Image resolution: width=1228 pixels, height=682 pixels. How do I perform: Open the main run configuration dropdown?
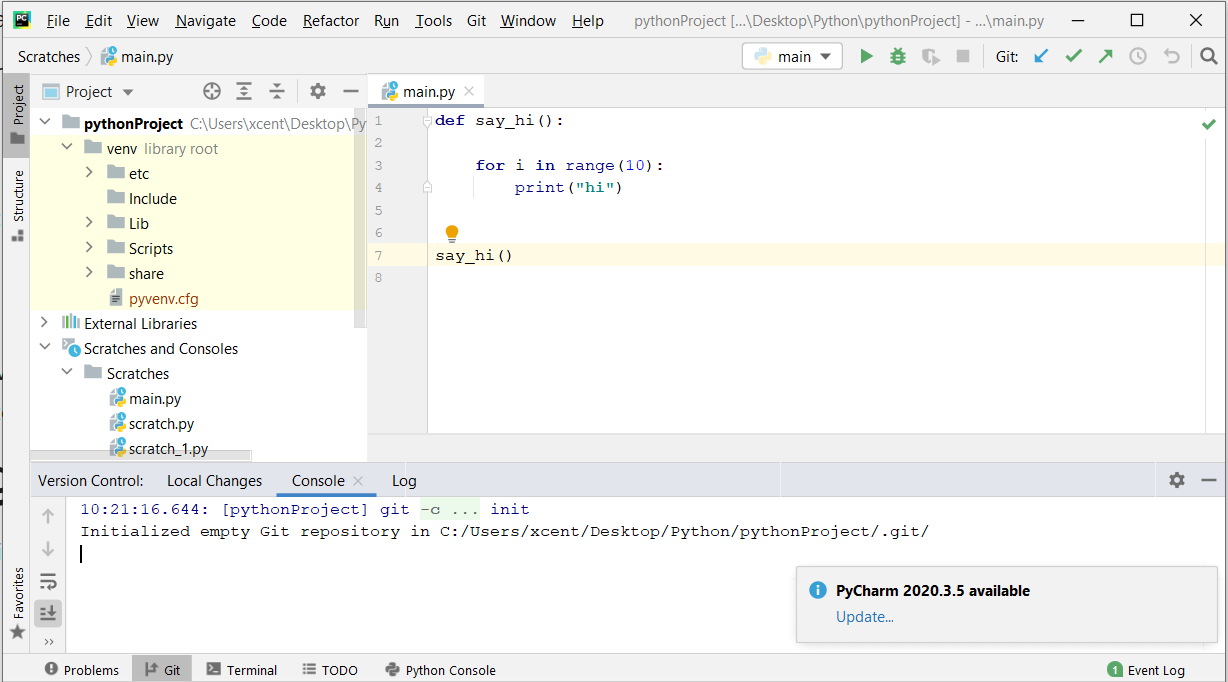click(x=792, y=57)
